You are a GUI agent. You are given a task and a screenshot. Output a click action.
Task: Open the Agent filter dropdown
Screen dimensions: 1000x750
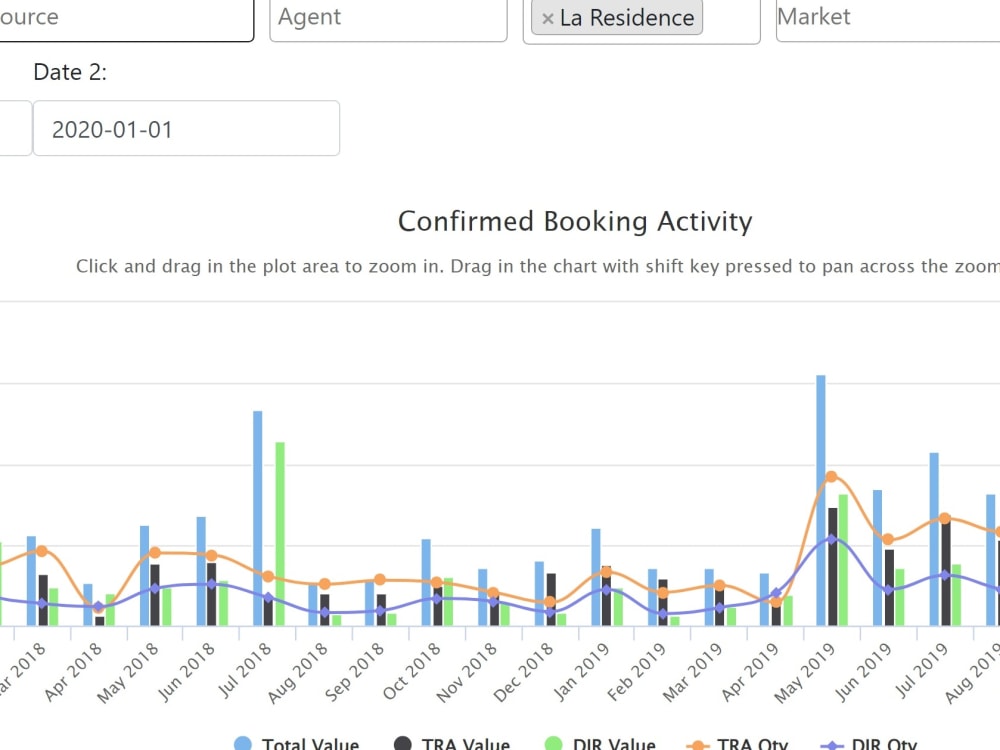pyautogui.click(x=388, y=17)
